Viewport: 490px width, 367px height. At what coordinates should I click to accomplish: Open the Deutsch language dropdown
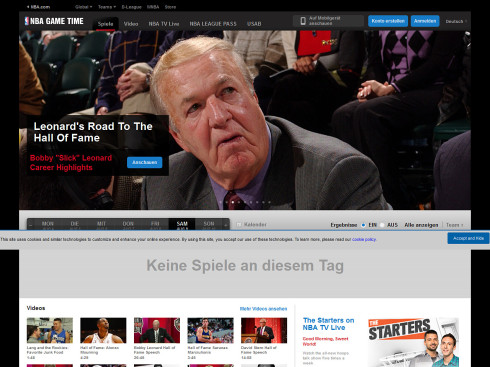pyautogui.click(x=456, y=21)
